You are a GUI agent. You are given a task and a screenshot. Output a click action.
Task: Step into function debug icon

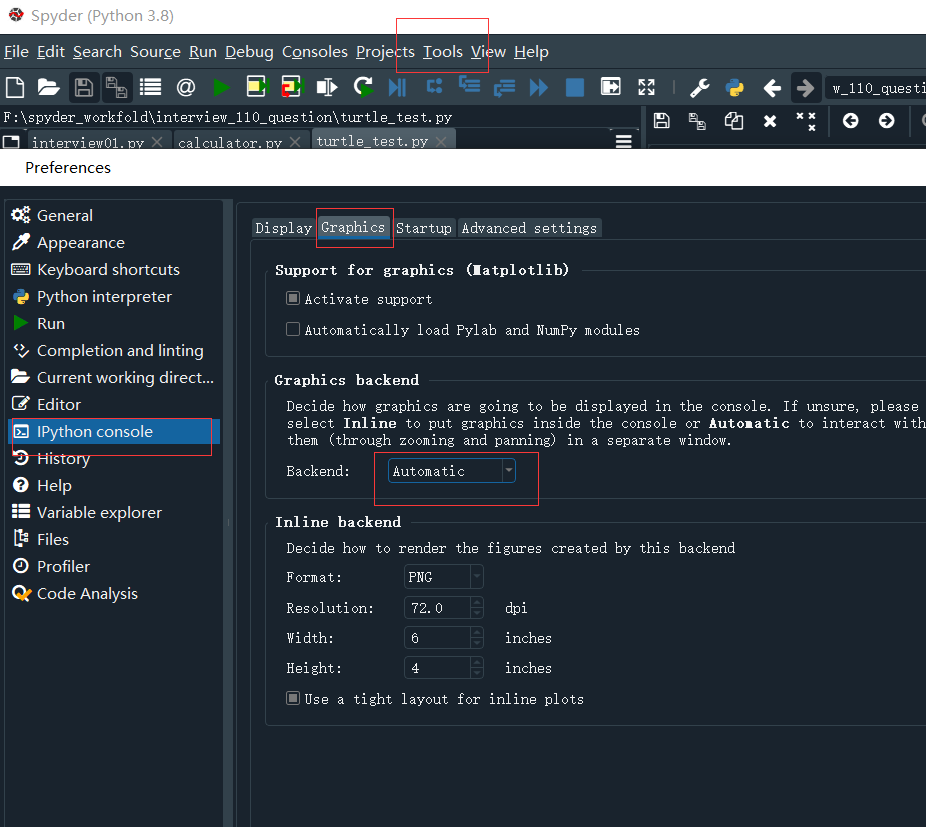point(469,85)
